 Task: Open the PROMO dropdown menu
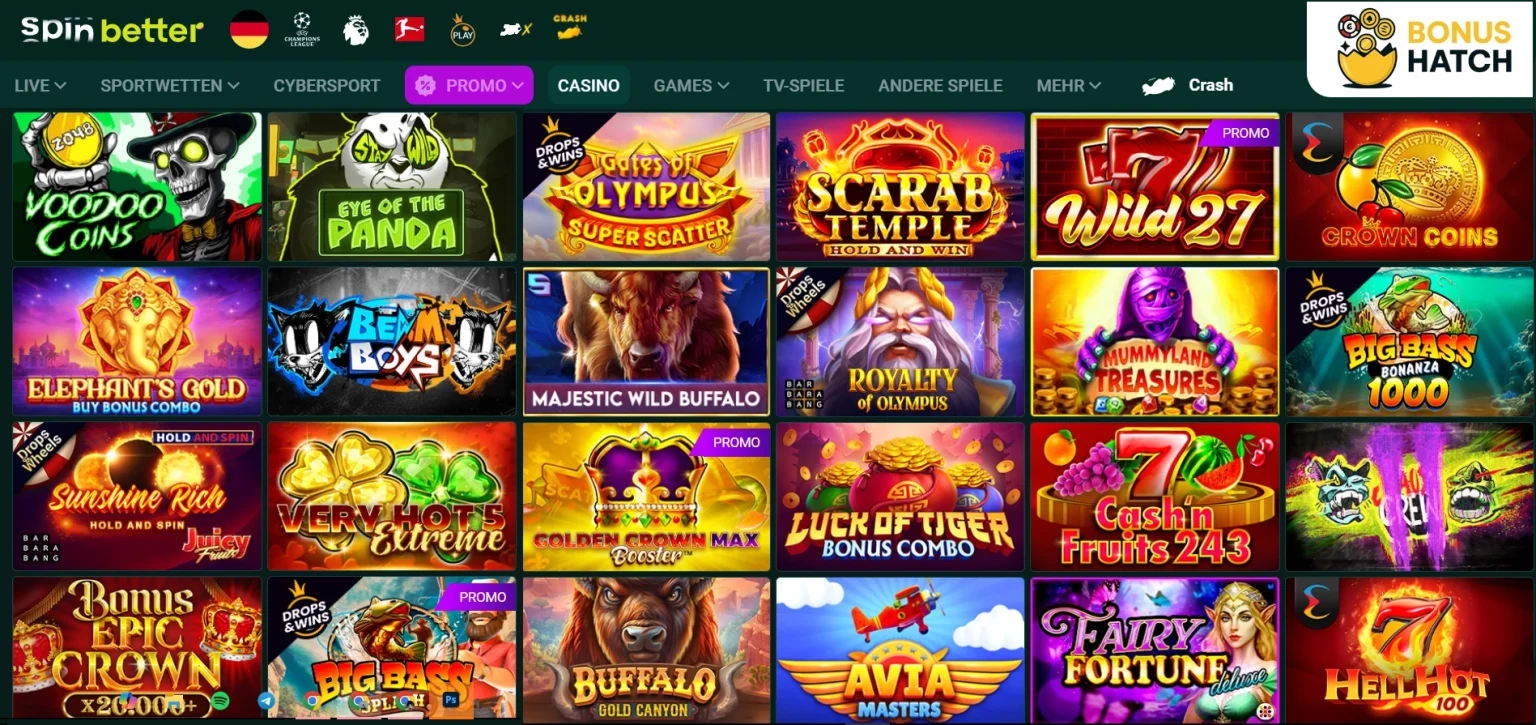(469, 85)
